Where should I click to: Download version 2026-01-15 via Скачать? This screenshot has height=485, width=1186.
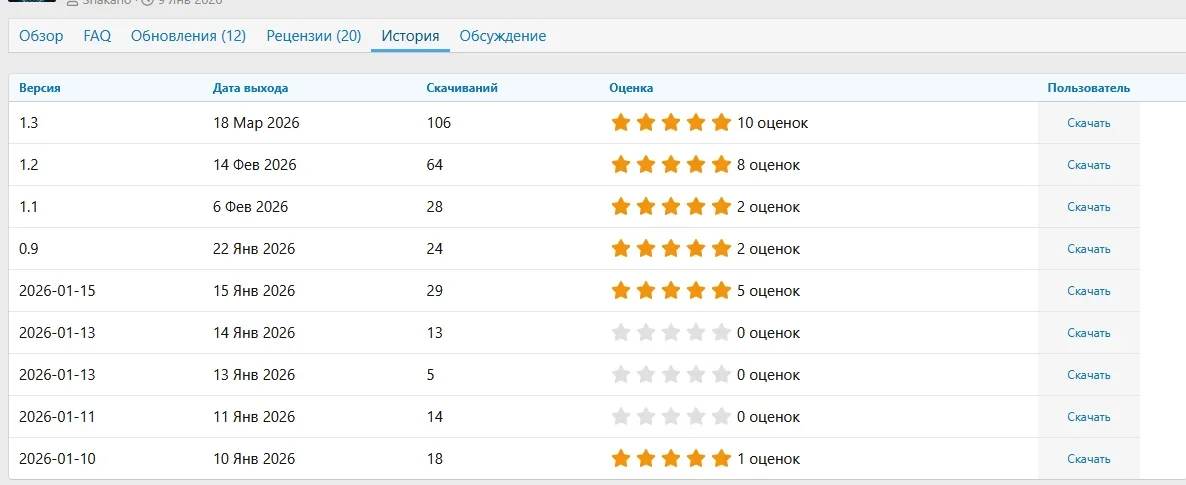pyautogui.click(x=1088, y=291)
